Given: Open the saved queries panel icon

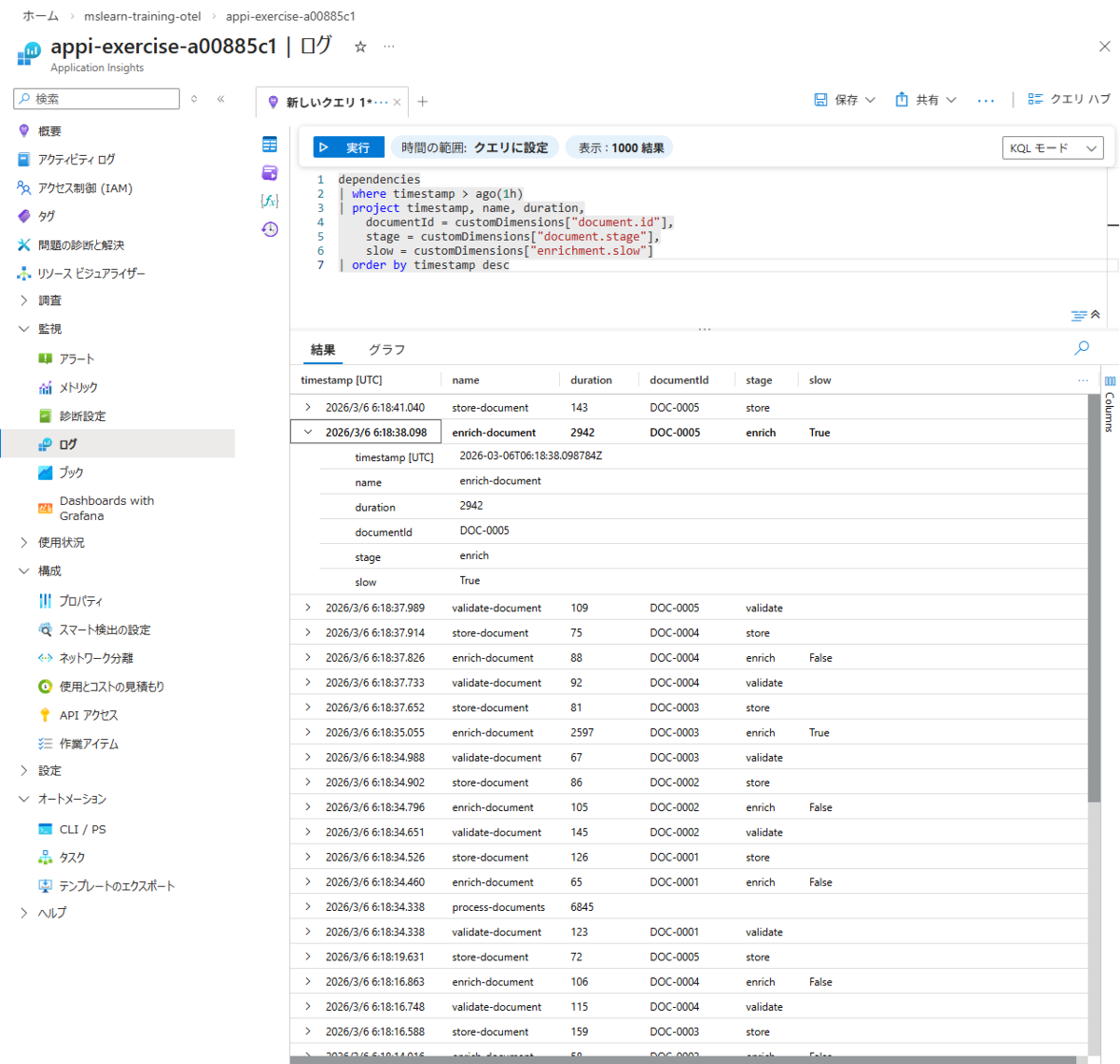Looking at the screenshot, I should click(x=270, y=173).
